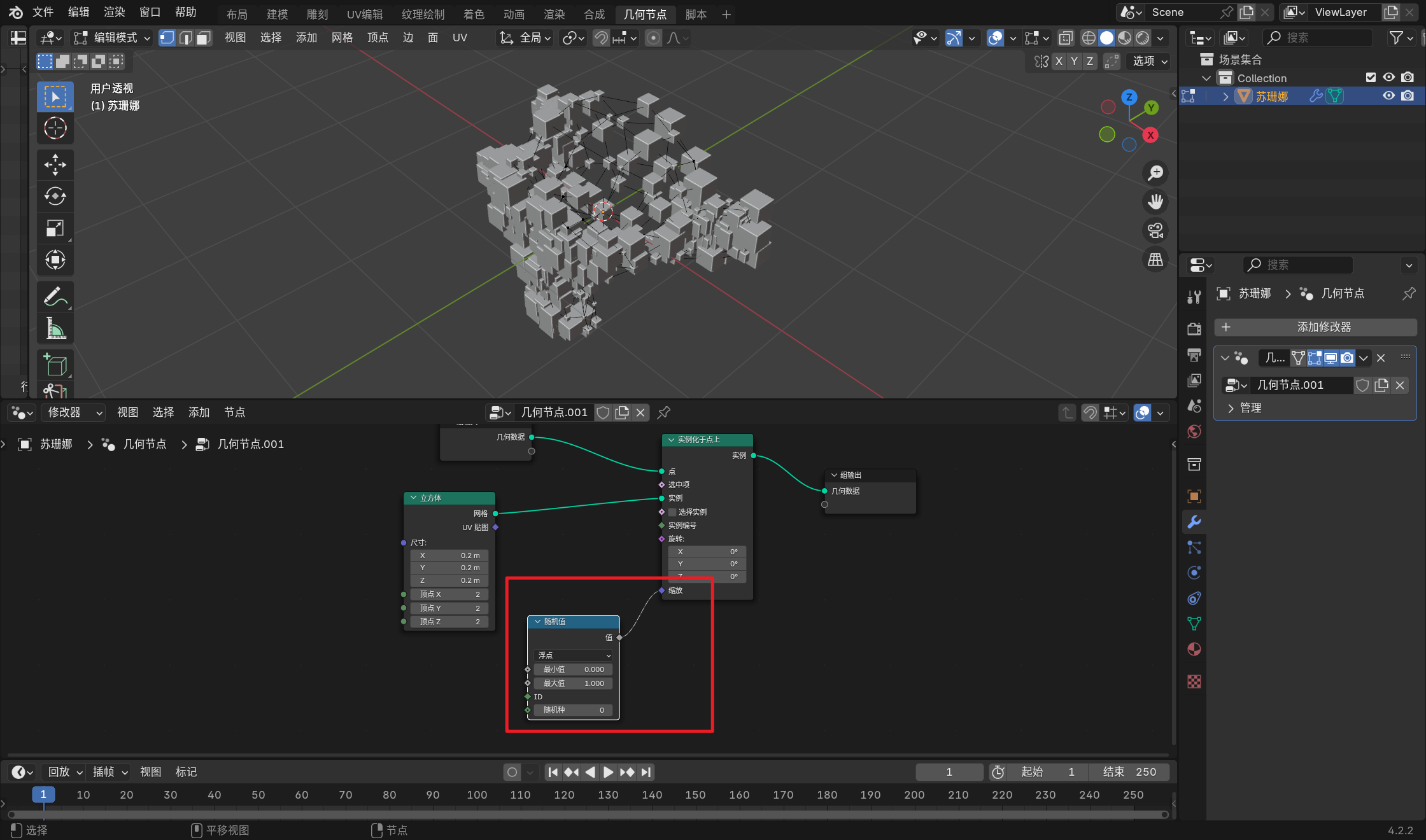This screenshot has height=840, width=1426.
Task: Open the 添加 menu in node editor
Action: (x=199, y=412)
